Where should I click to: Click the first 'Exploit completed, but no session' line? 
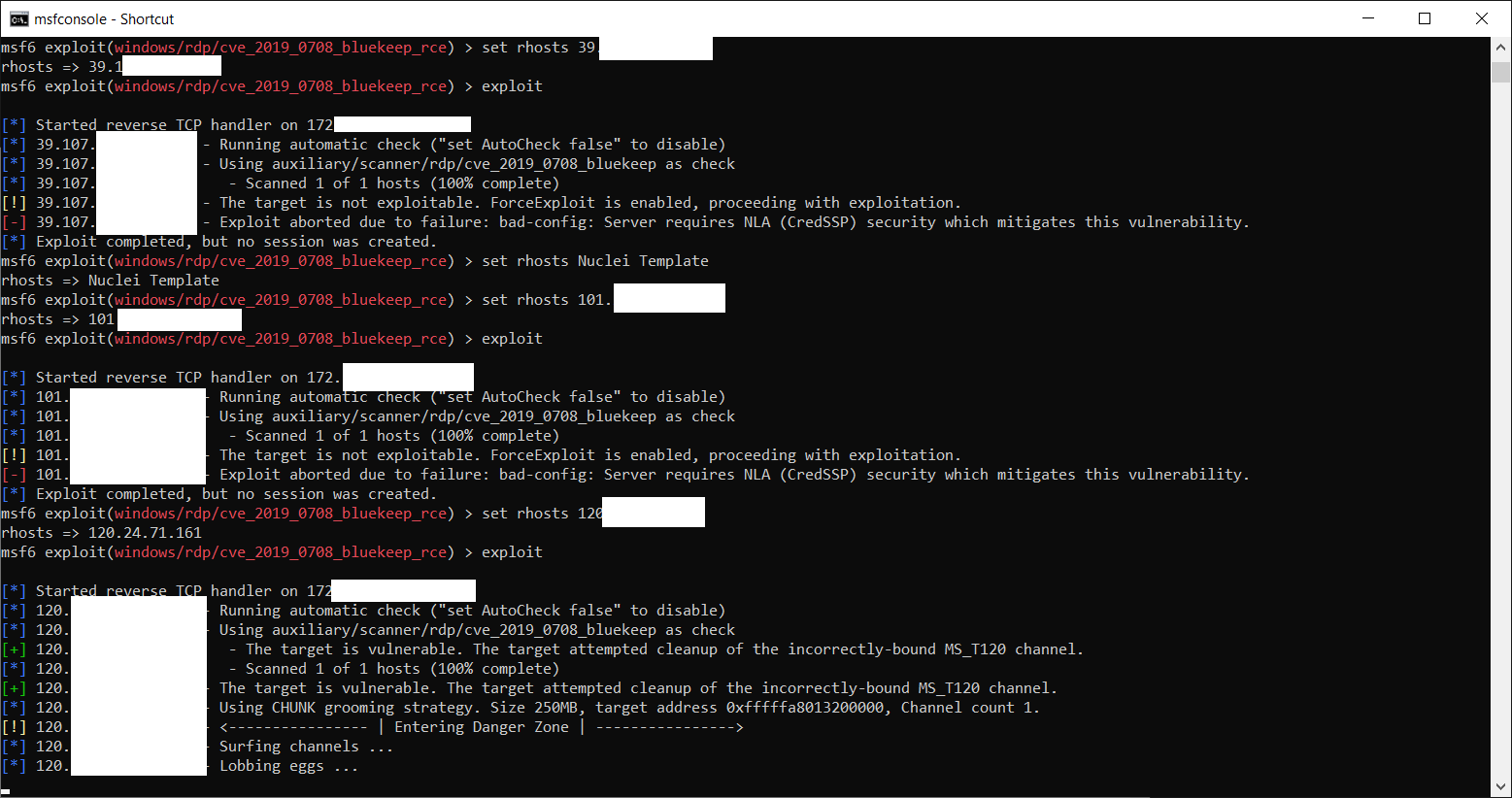pos(218,242)
